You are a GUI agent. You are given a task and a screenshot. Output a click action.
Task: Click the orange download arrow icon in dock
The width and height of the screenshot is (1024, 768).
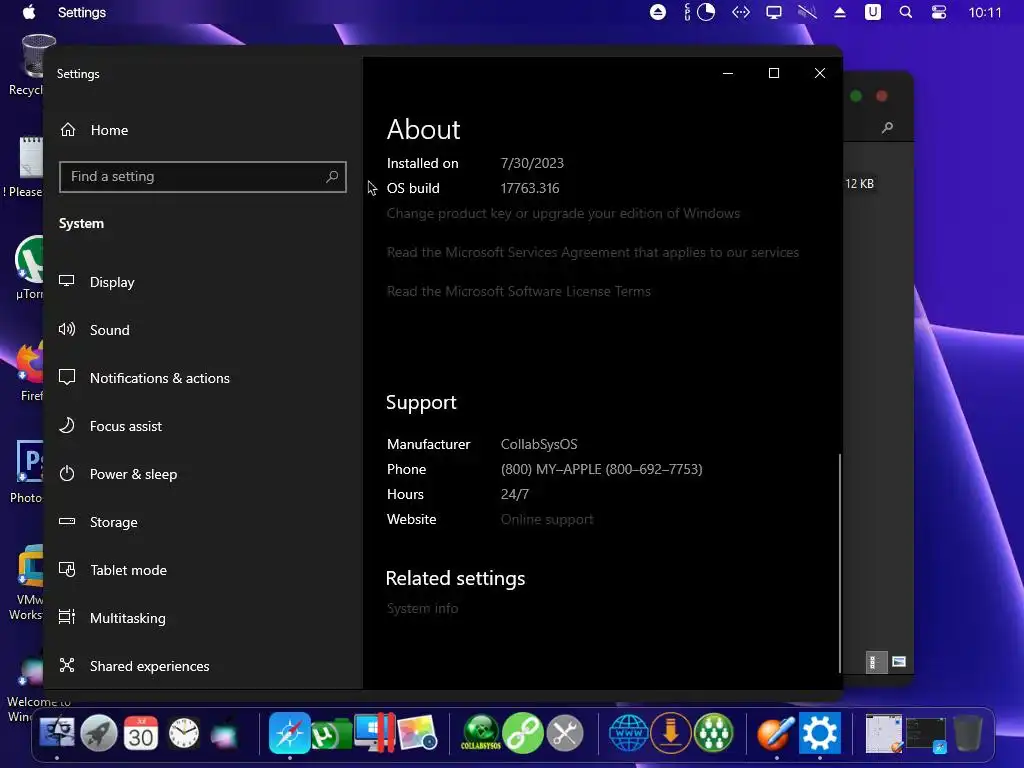pyautogui.click(x=671, y=733)
